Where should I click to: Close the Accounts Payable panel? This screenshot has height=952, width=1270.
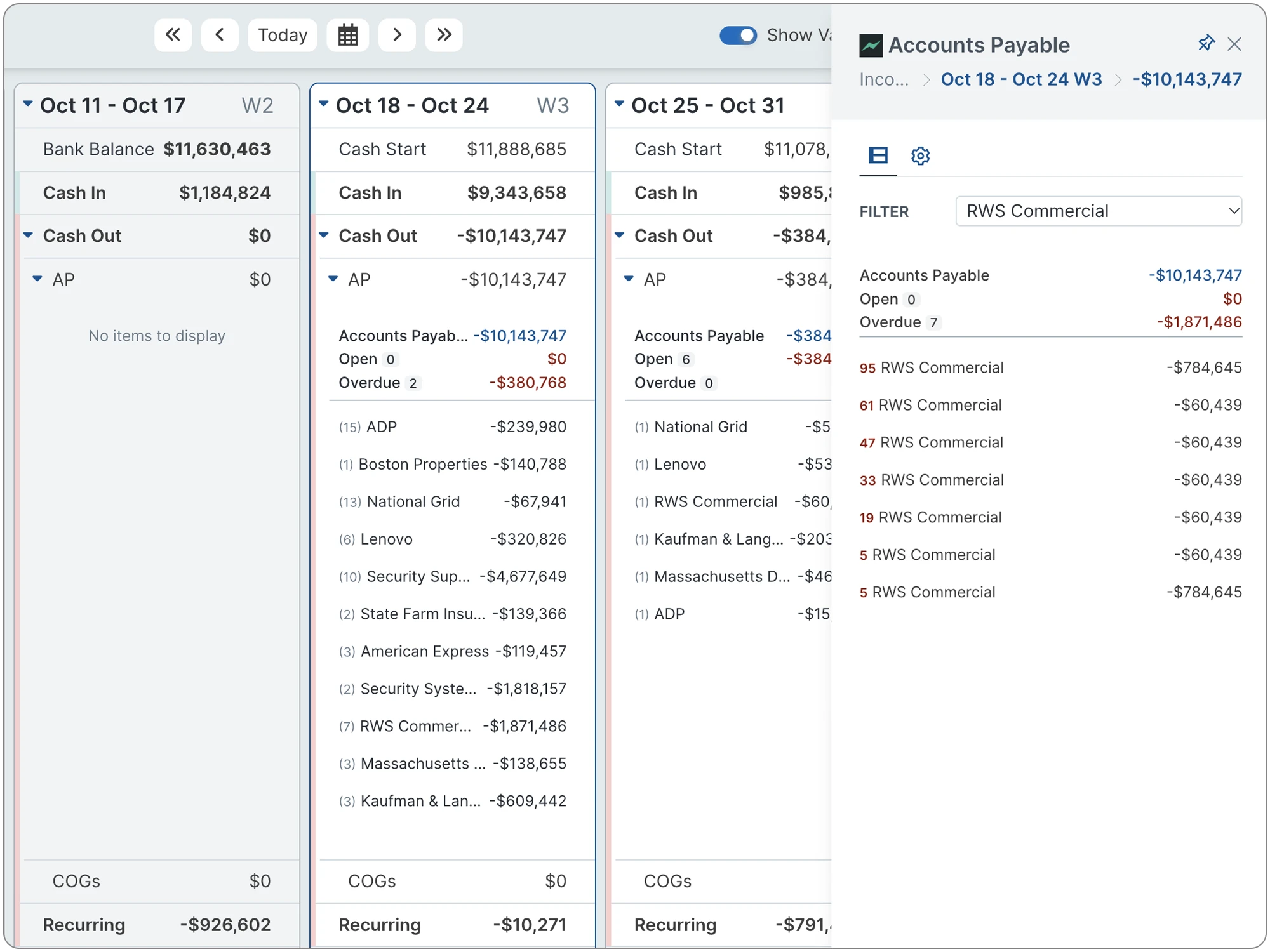[1234, 44]
